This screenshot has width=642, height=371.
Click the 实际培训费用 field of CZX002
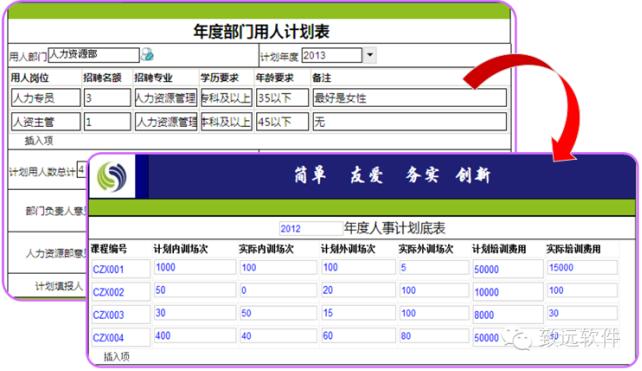coord(582,290)
